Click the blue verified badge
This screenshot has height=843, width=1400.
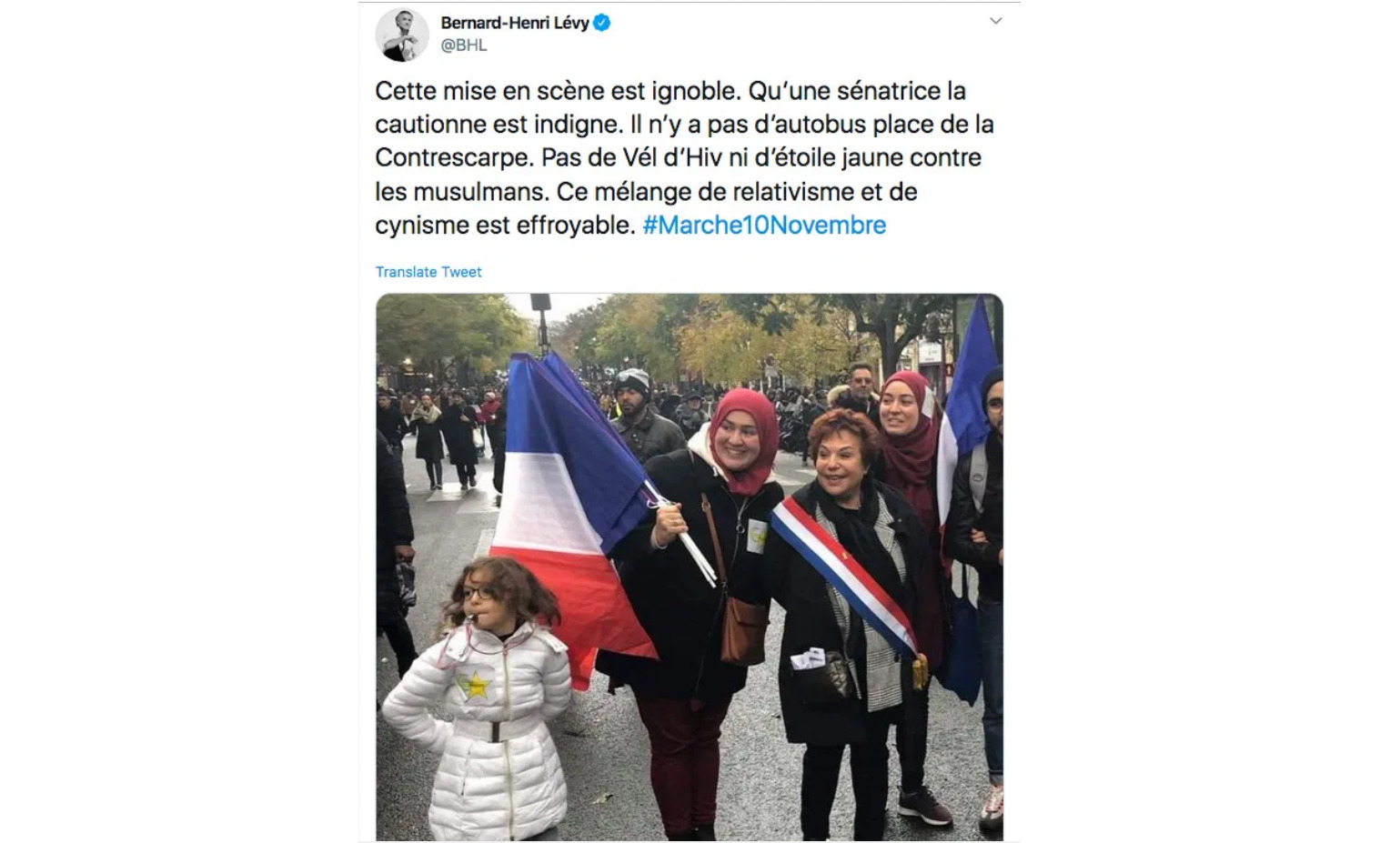pyautogui.click(x=602, y=23)
